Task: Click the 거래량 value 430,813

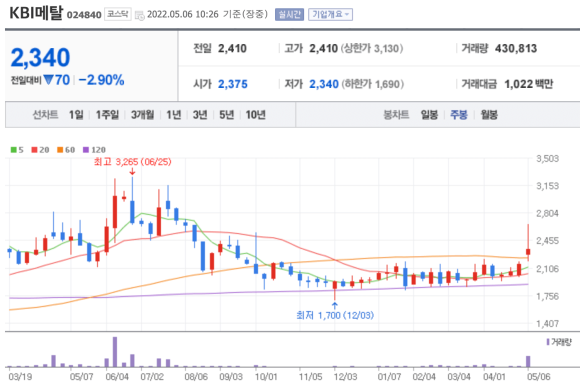Action: coord(516,48)
